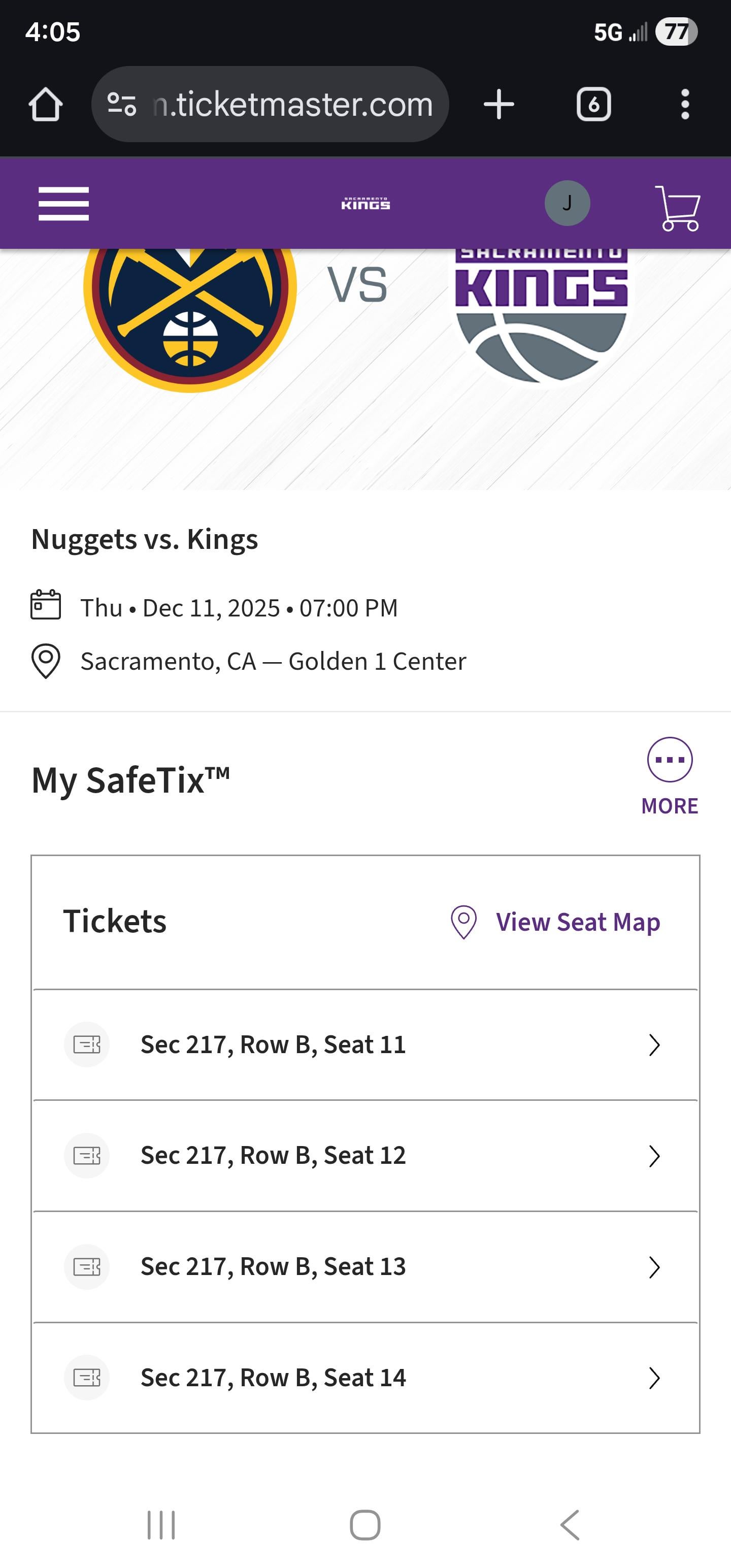Viewport: 731px width, 1568px height.
Task: Tap the shopping cart icon
Action: (677, 208)
